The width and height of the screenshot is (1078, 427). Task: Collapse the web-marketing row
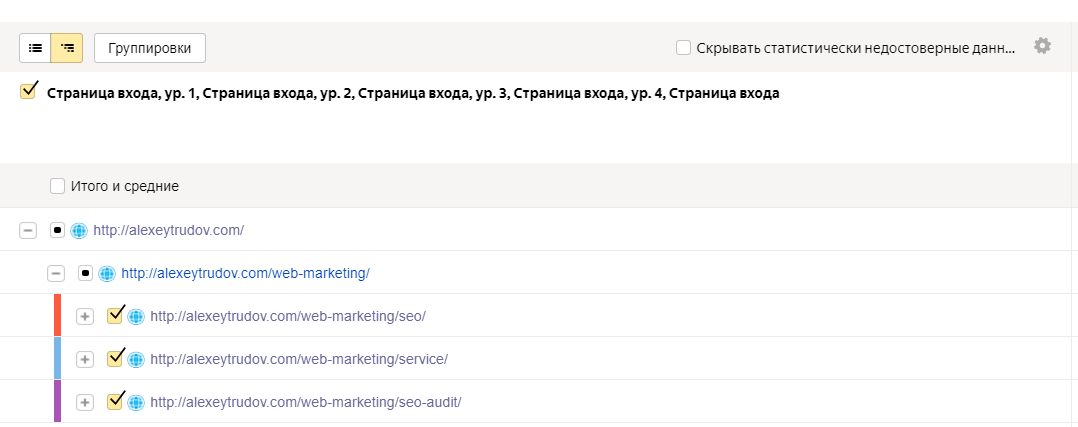56,273
